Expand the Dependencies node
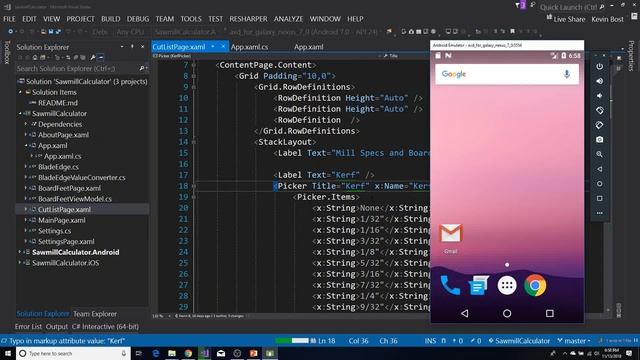Image resolution: width=640 pixels, height=360 pixels. click(x=26, y=124)
